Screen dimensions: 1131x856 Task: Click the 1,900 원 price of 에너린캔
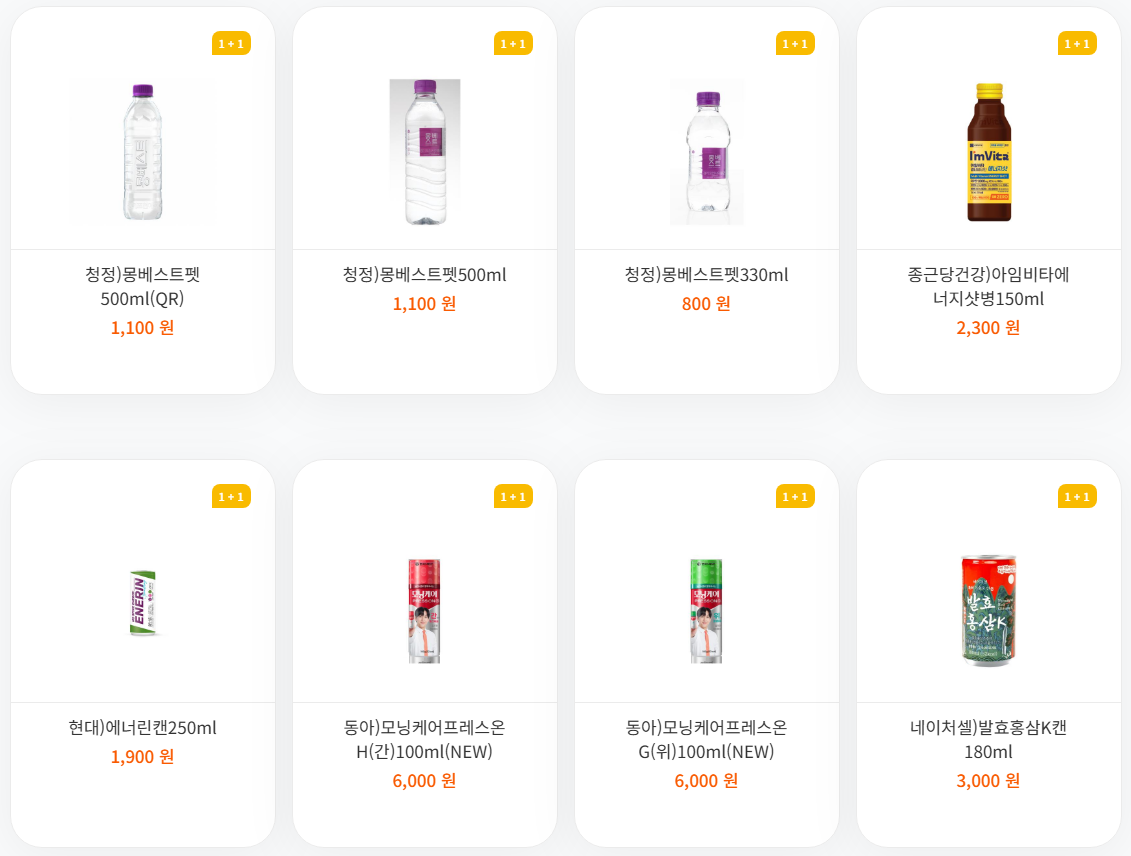[141, 757]
